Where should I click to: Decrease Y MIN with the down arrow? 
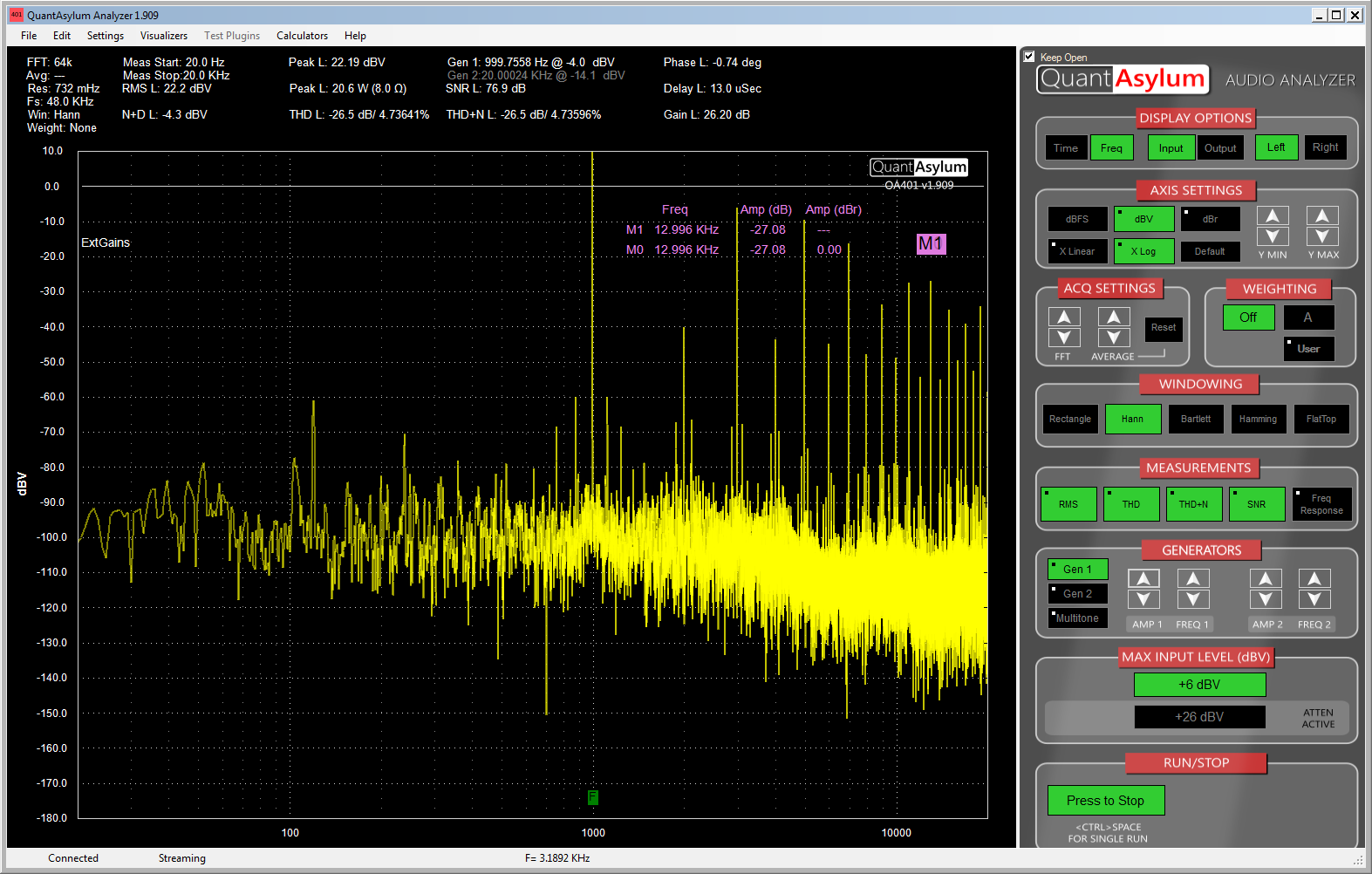pos(1273,236)
